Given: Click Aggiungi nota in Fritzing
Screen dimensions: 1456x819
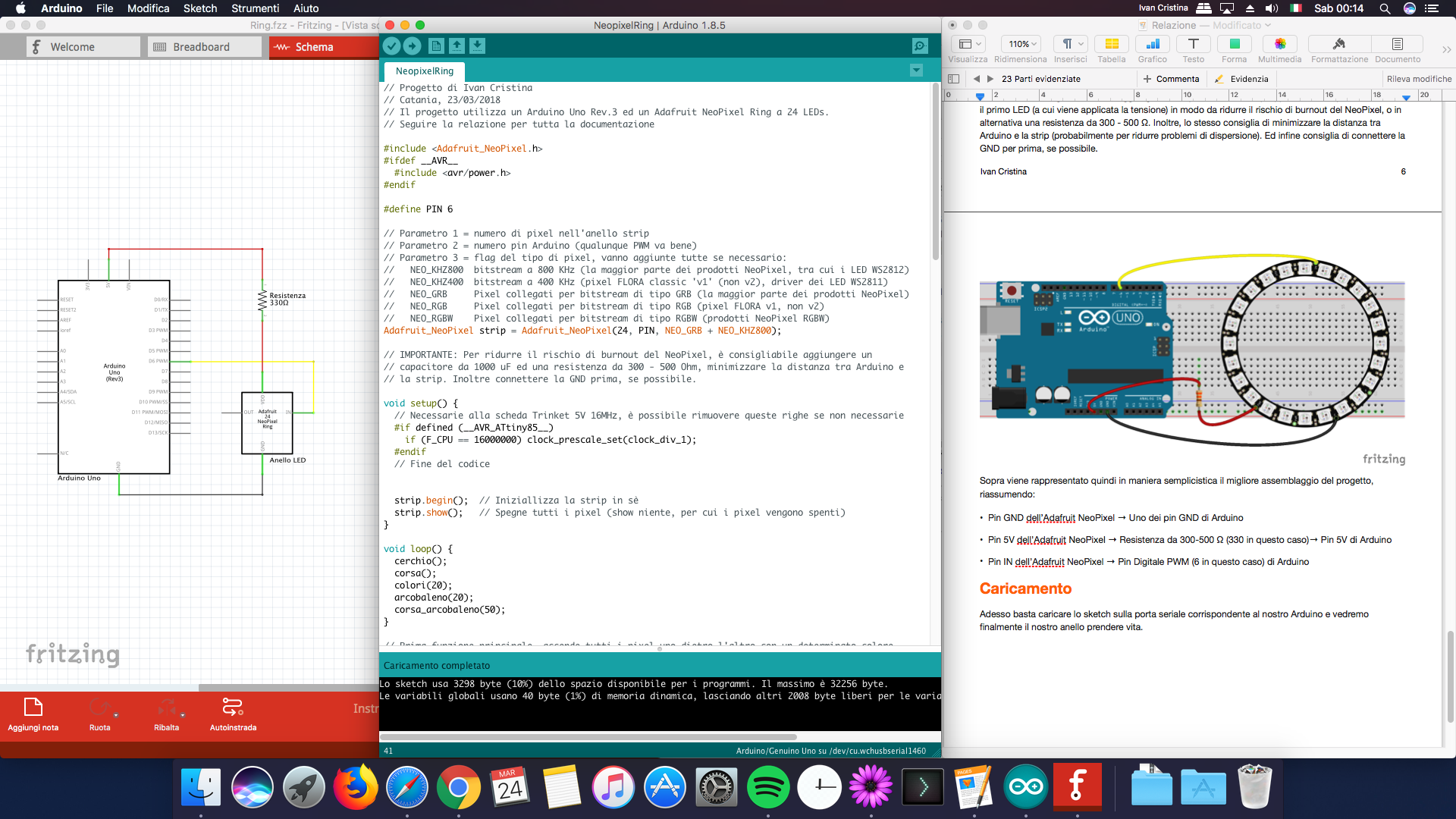Looking at the screenshot, I should coord(33,713).
